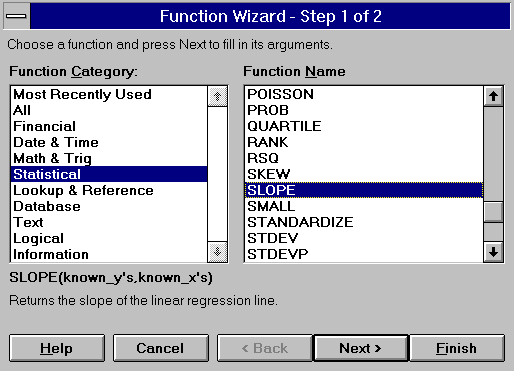Pick the SMALL function

[364, 206]
